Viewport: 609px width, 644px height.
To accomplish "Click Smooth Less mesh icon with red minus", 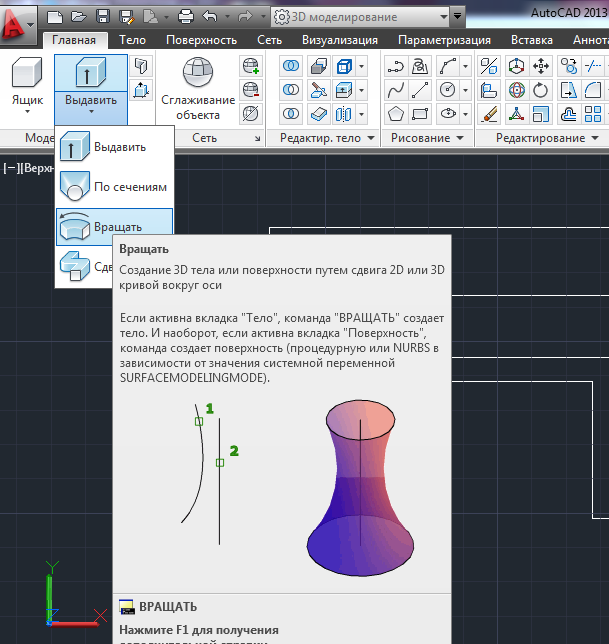I will [x=250, y=90].
